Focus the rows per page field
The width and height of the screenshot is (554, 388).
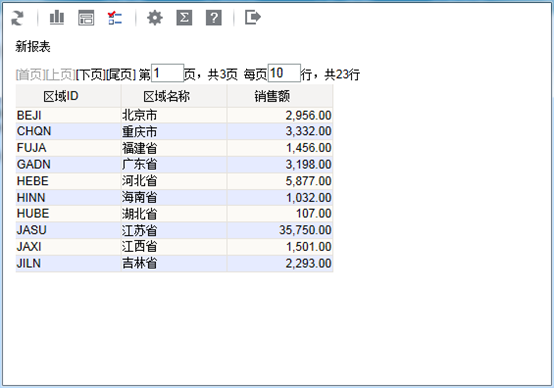[284, 73]
